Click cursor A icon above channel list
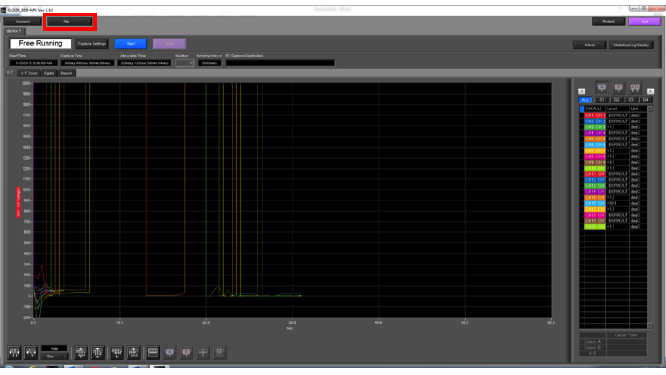Screen dimensions: 666x375 coord(602,87)
